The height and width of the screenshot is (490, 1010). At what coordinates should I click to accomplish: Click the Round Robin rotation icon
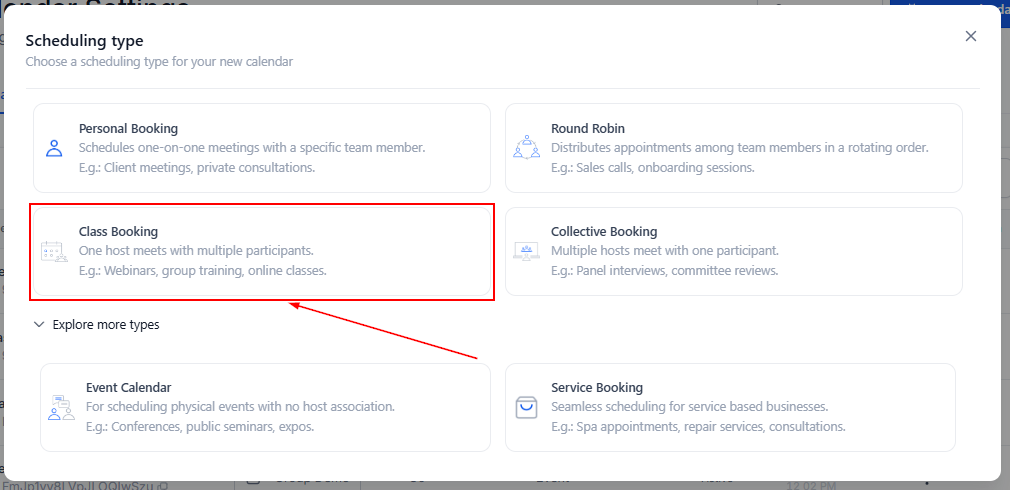point(526,148)
